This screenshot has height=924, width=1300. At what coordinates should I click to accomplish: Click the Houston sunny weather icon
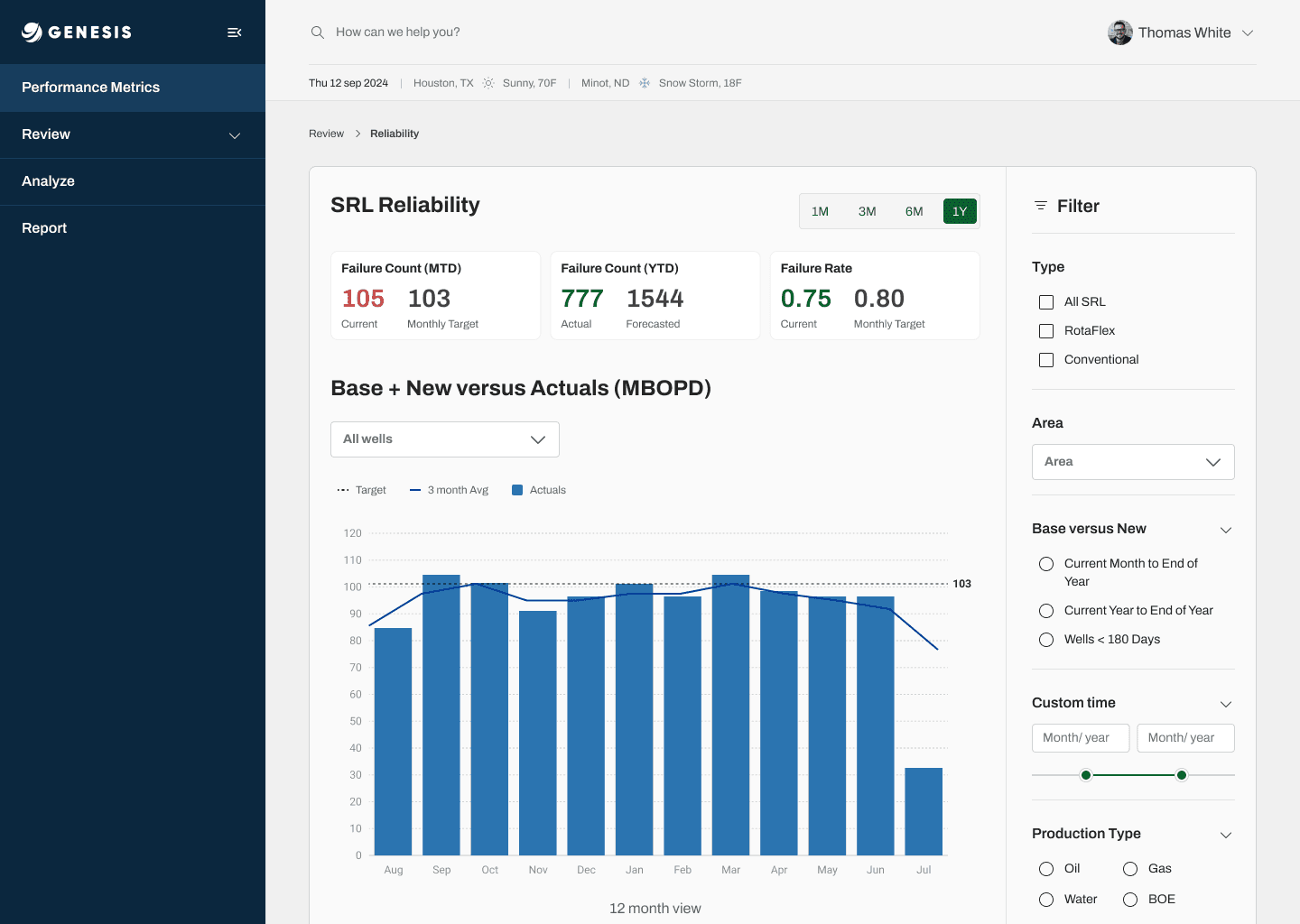pos(488,83)
